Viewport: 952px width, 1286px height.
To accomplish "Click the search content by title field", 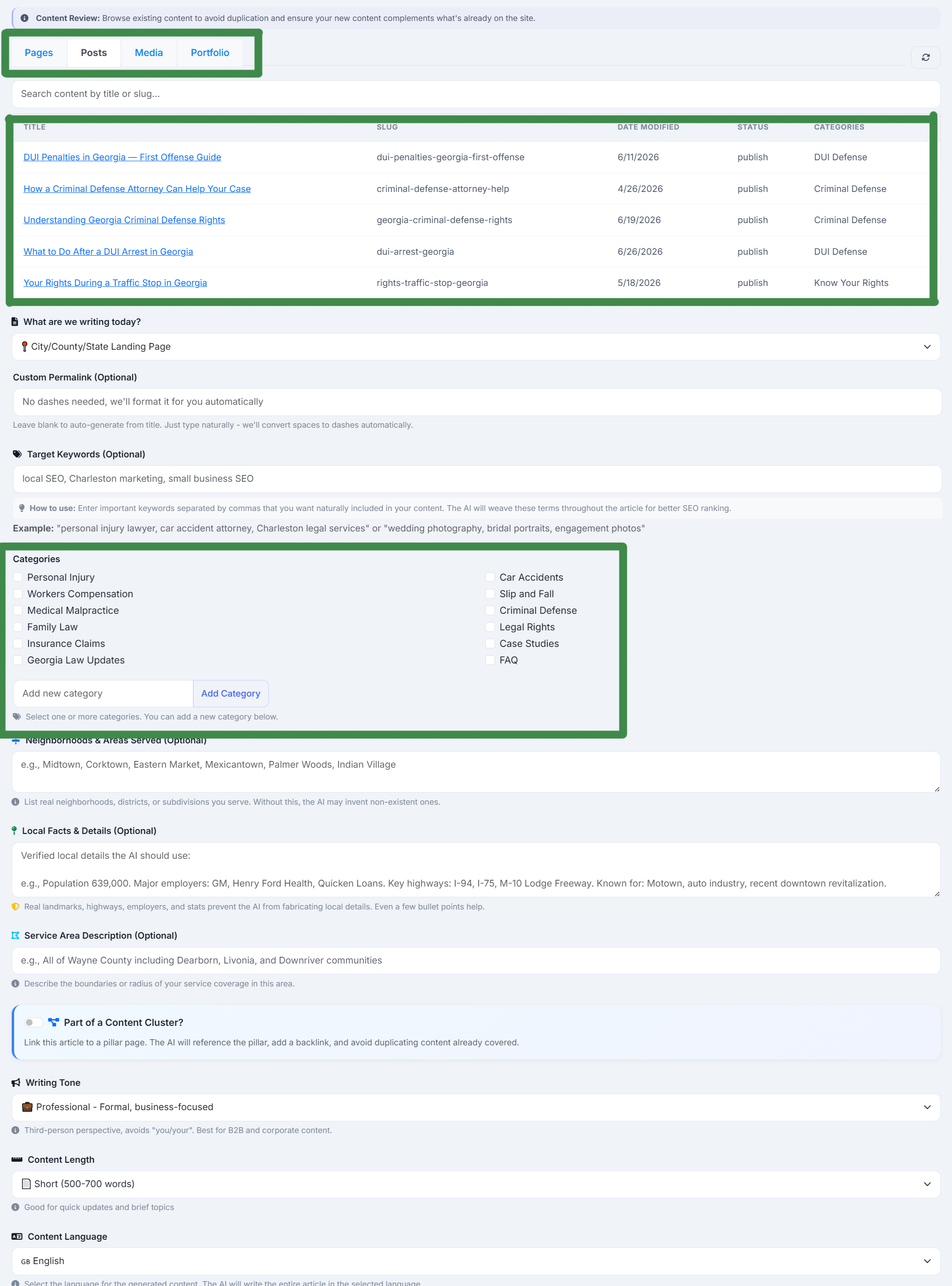I will pyautogui.click(x=476, y=94).
